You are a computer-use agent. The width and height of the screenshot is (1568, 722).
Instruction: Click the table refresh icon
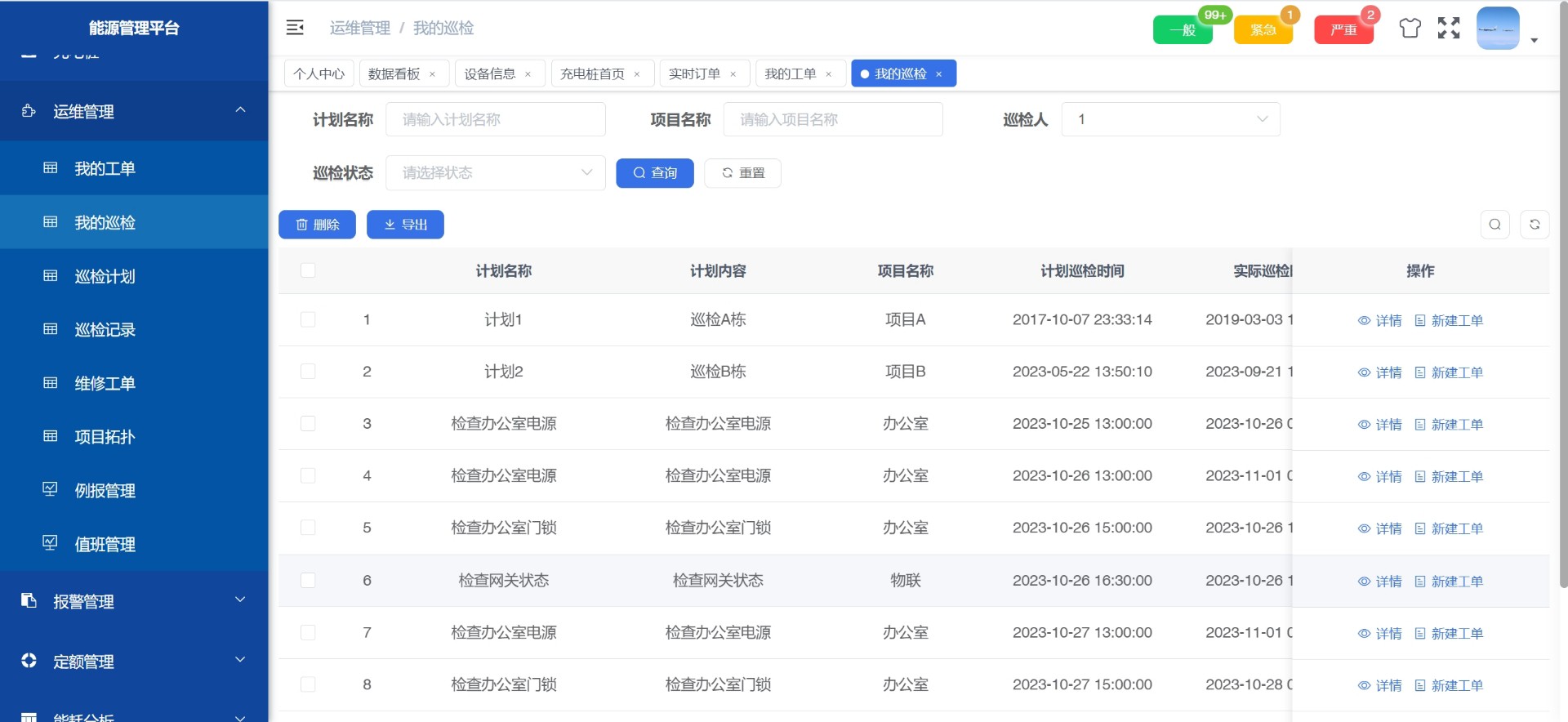click(1535, 225)
